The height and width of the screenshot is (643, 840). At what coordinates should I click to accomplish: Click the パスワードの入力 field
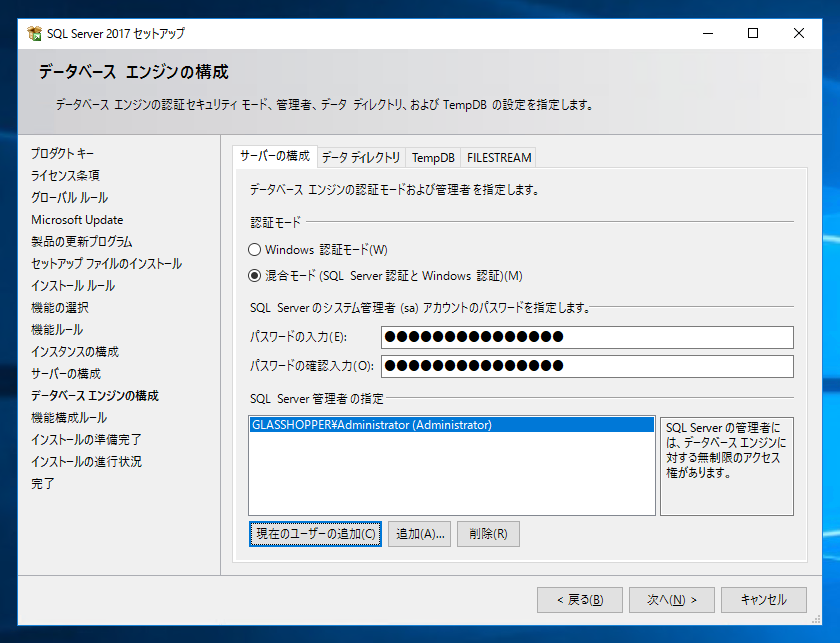[x=587, y=337]
